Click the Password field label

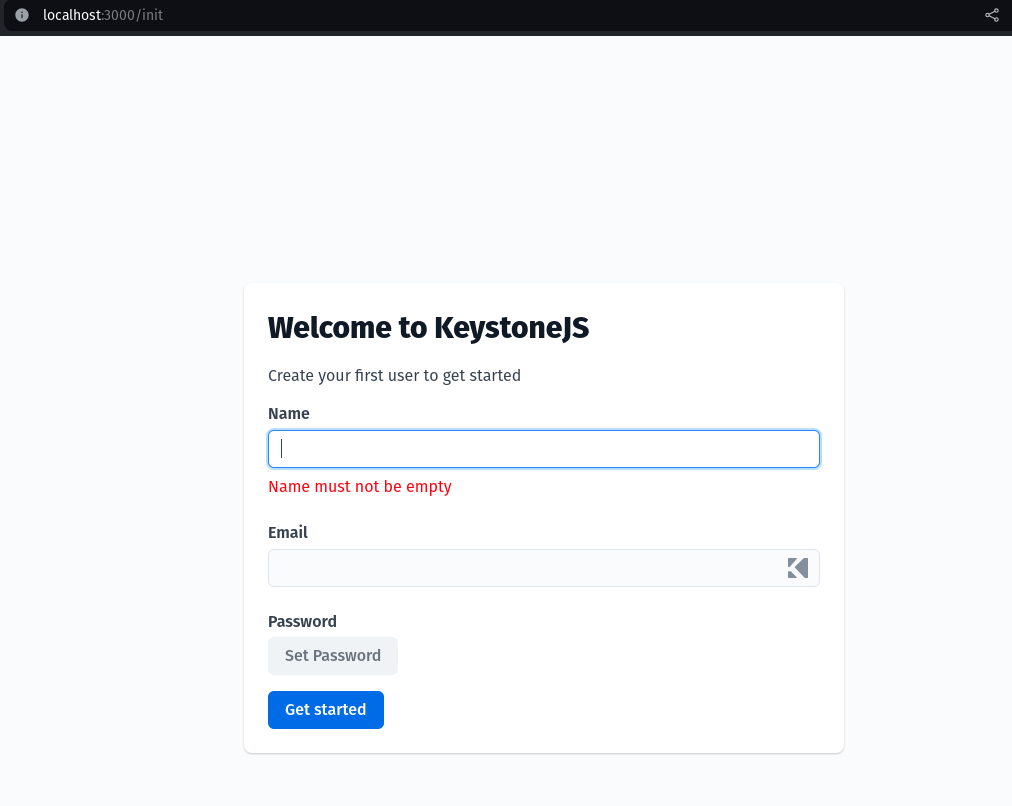[303, 621]
